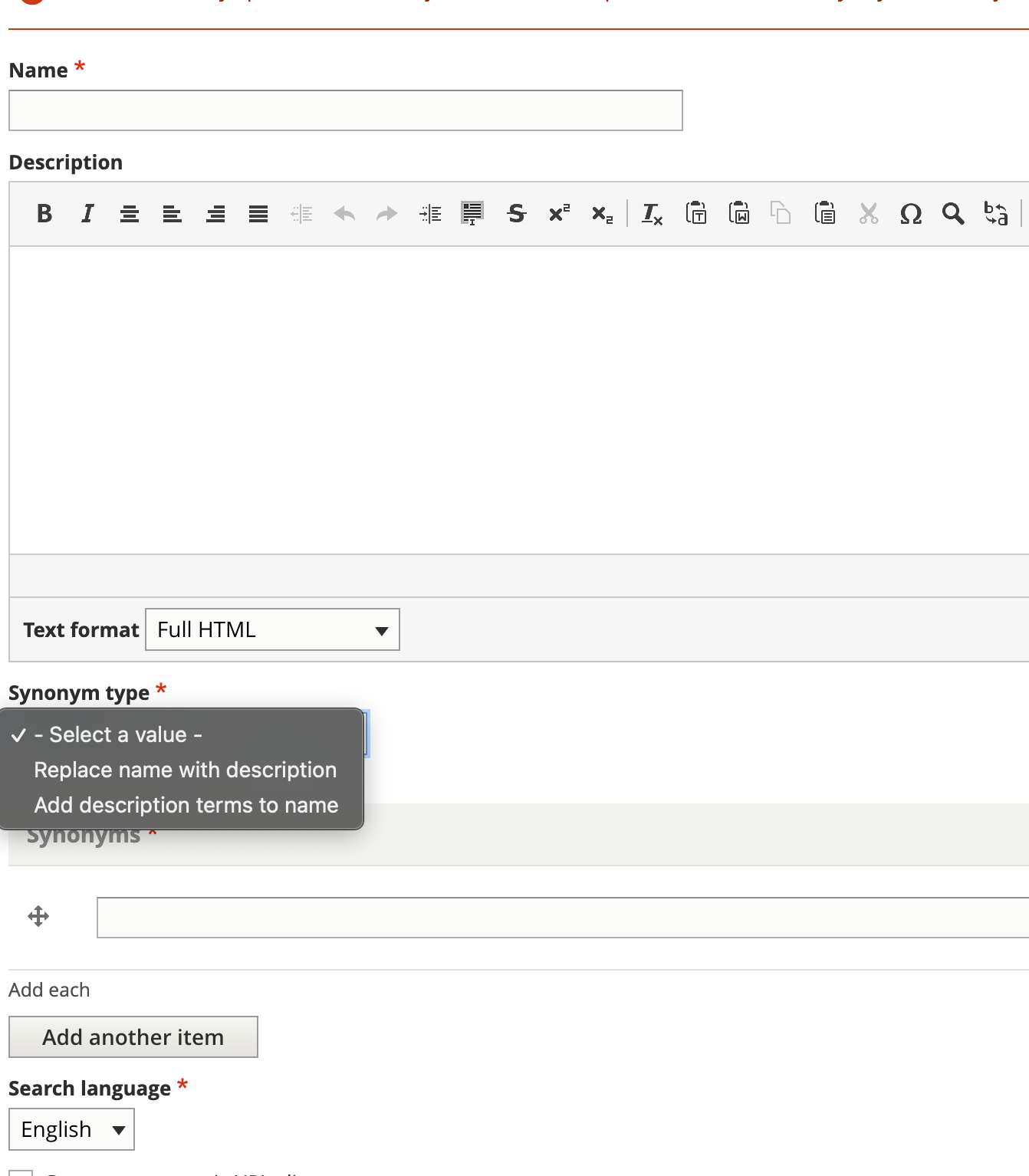Viewport: 1029px width, 1176px height.
Task: Left-align the description text
Action: [173, 213]
